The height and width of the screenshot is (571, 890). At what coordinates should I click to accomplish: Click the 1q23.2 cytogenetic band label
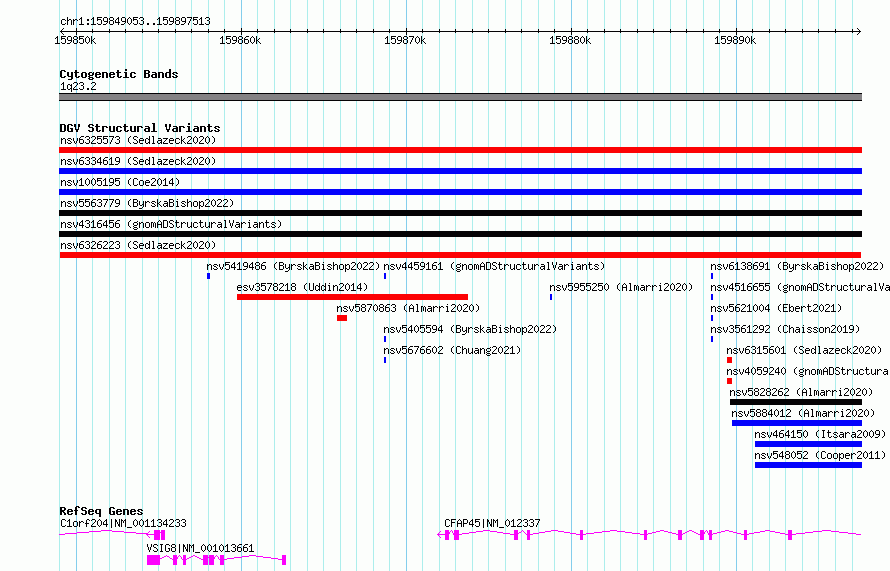(x=78, y=86)
